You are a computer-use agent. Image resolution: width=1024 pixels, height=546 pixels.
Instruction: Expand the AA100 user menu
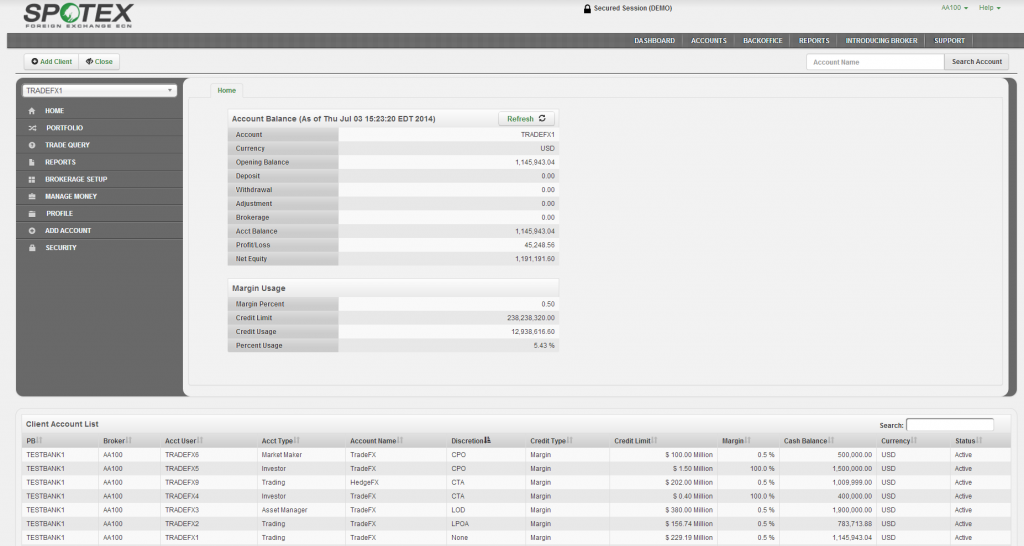[954, 8]
